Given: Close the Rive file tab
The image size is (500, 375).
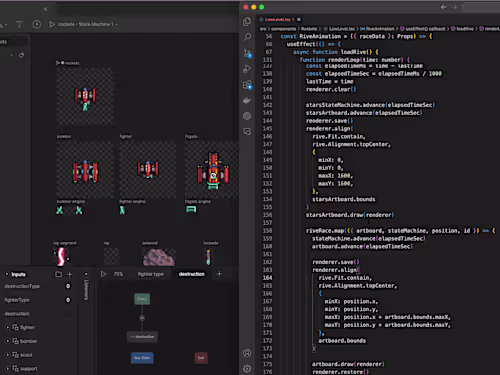Looking at the screenshot, I should click(45, 9).
